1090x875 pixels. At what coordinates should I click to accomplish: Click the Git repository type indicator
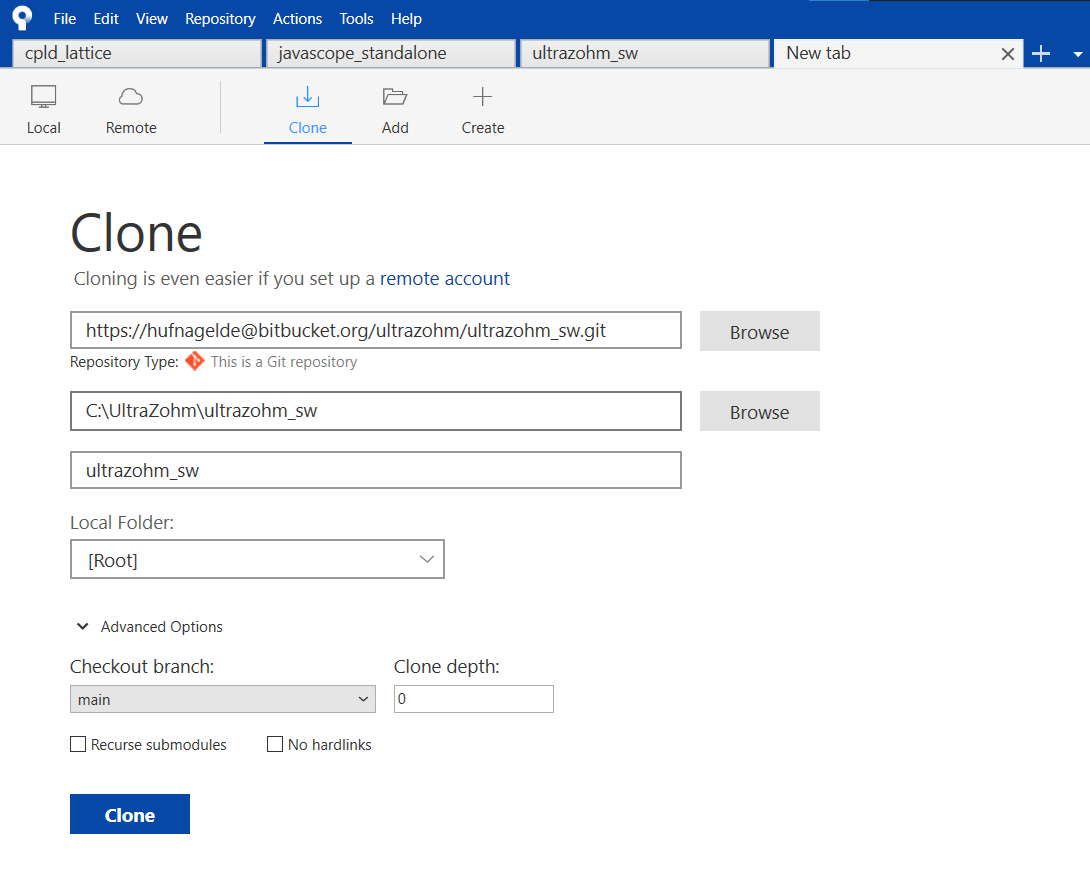click(193, 361)
